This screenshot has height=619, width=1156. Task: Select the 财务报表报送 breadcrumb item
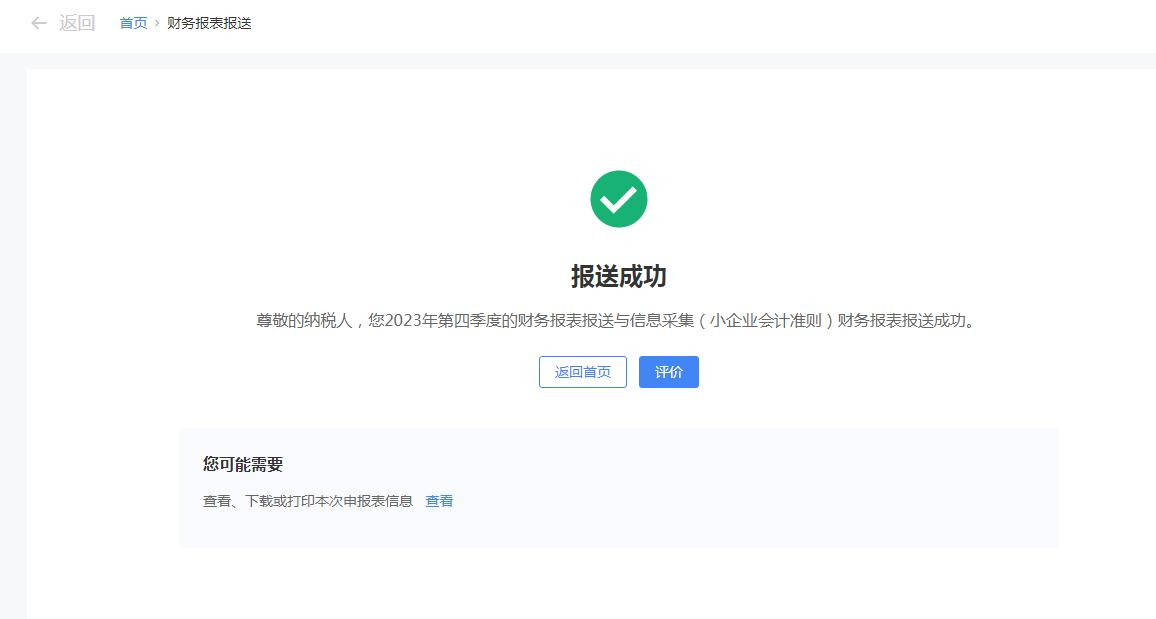(x=209, y=23)
